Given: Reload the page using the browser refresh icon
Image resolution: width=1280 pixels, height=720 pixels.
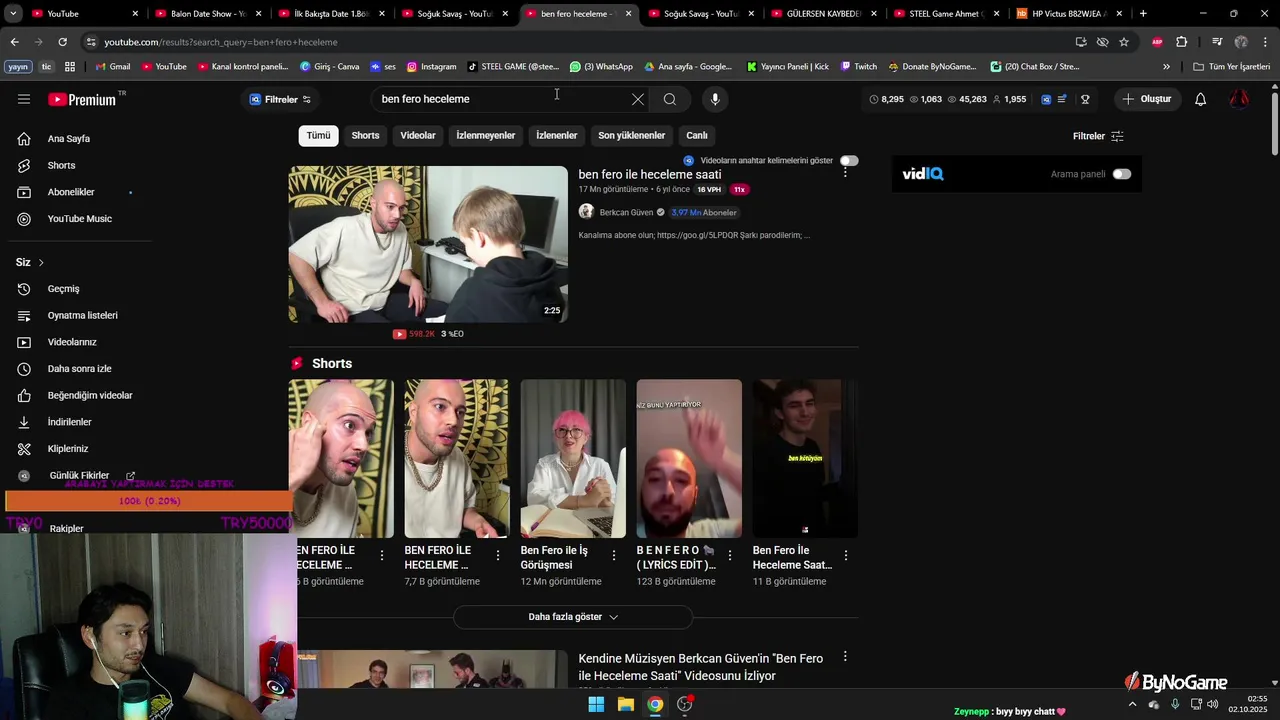Looking at the screenshot, I should (62, 42).
